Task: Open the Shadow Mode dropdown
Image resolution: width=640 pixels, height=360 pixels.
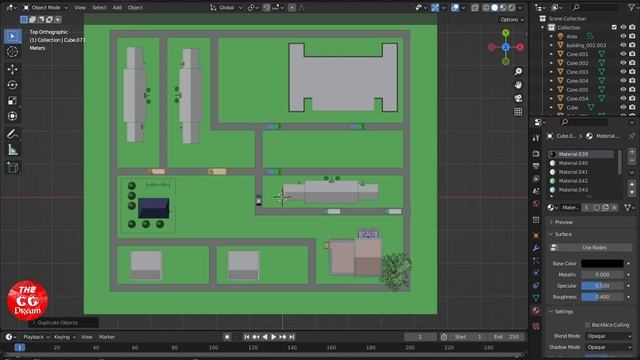Action: [x=609, y=347]
